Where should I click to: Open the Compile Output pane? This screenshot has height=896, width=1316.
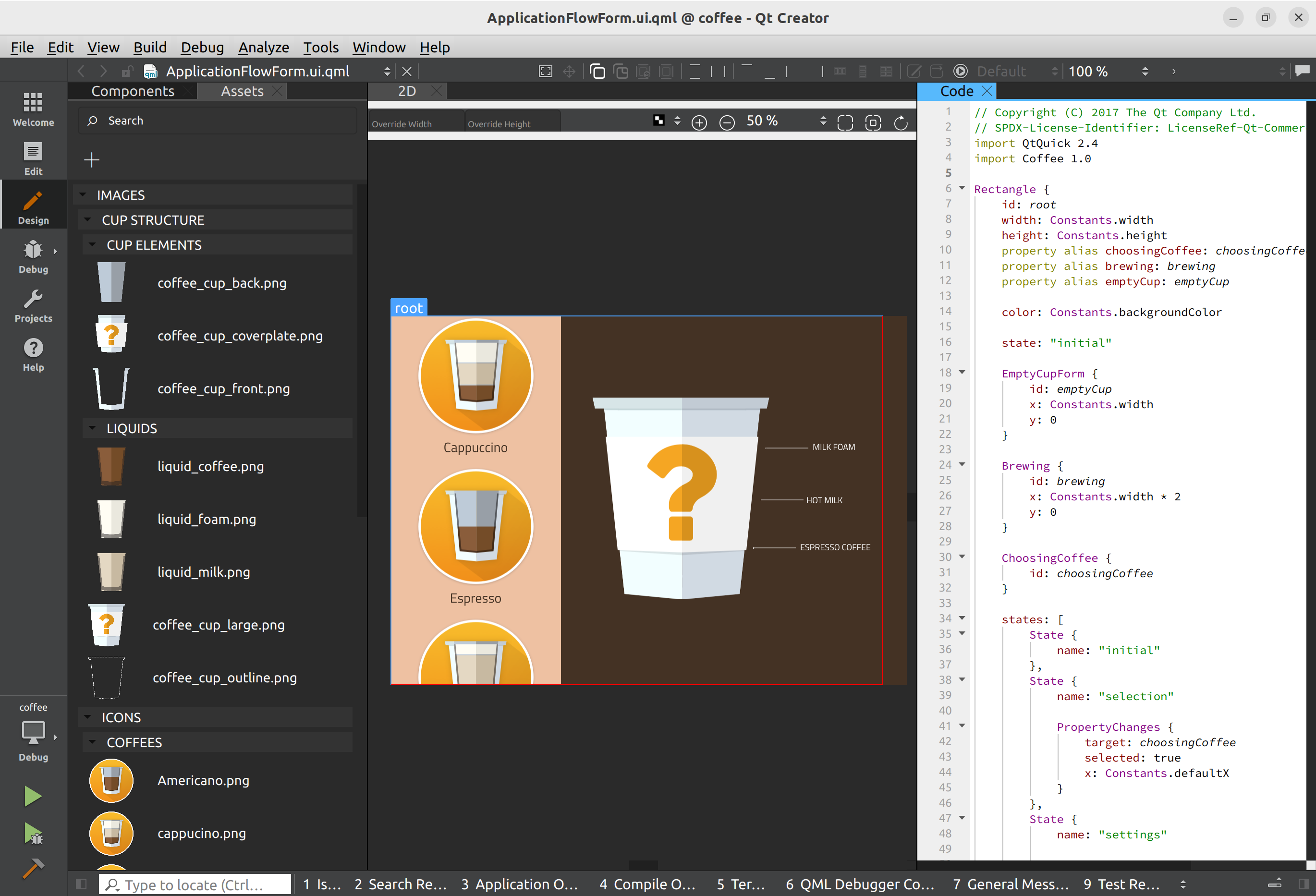pos(647,884)
